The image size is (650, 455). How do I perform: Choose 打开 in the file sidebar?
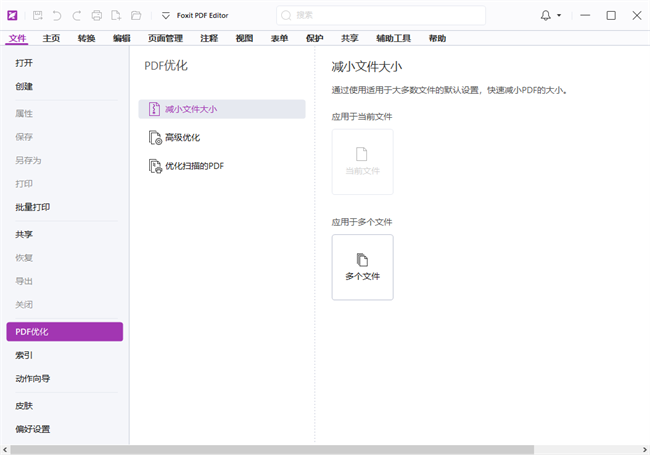(x=24, y=62)
